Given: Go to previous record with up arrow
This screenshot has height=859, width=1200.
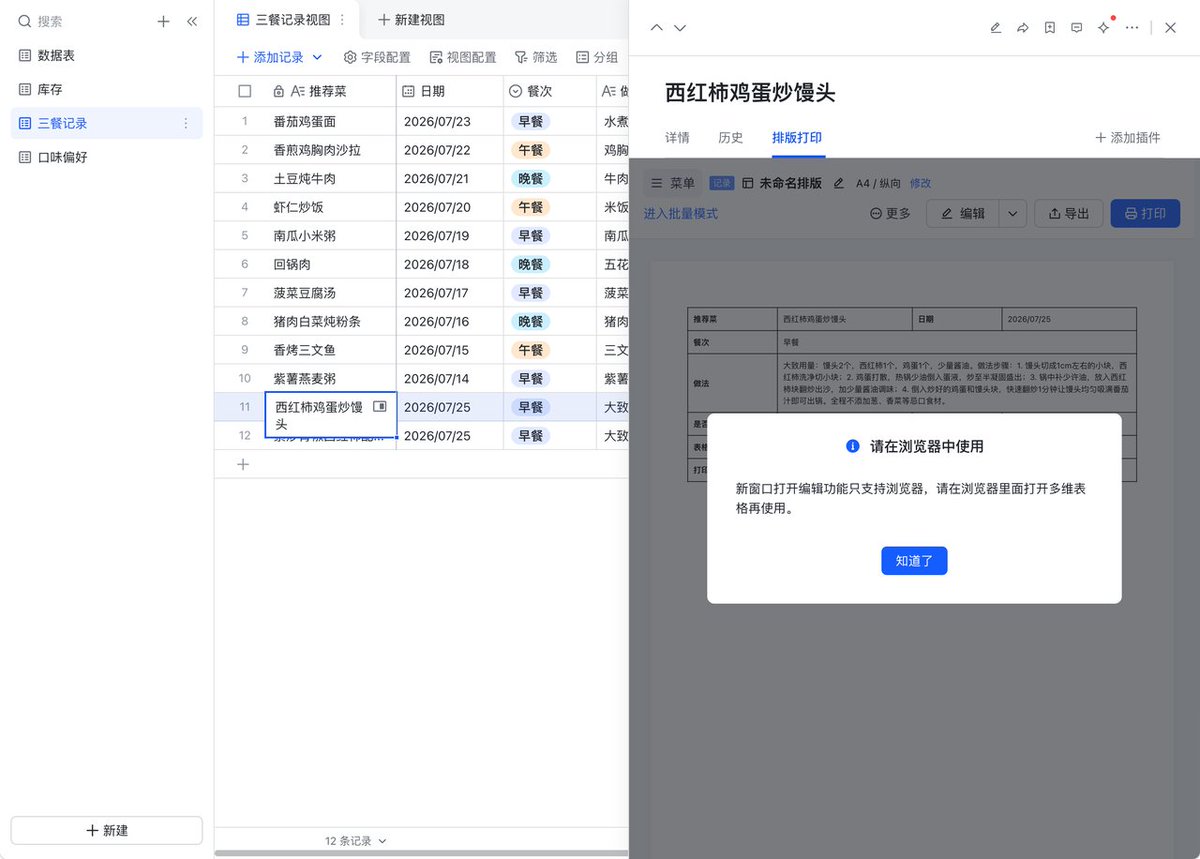Looking at the screenshot, I should [x=657, y=28].
